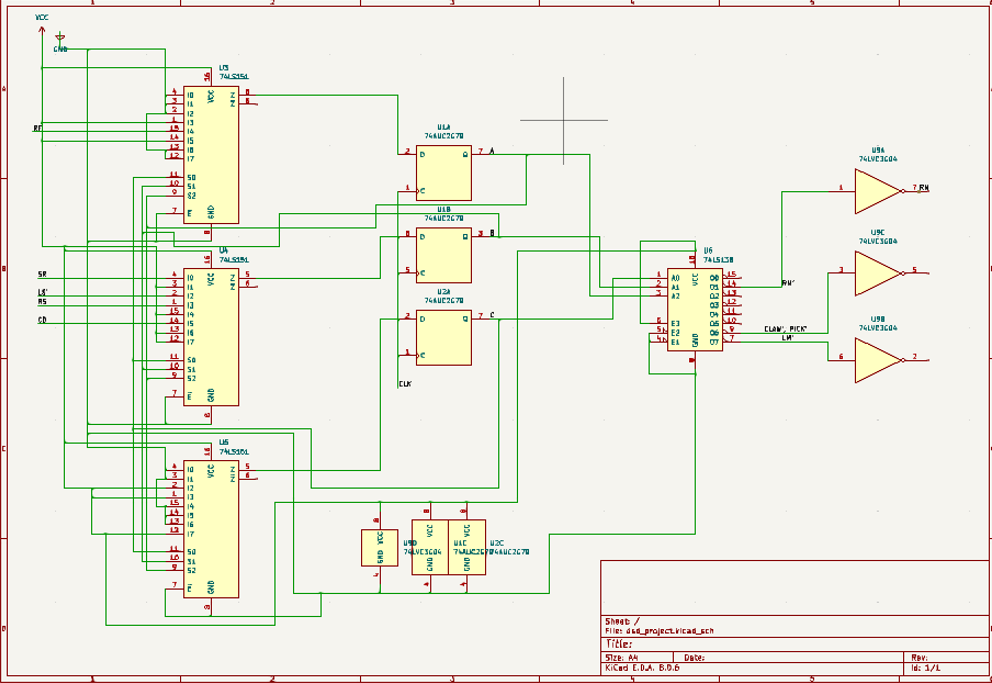This screenshot has width=992, height=683.
Task: Select the U9D power unit box
Action: click(380, 548)
